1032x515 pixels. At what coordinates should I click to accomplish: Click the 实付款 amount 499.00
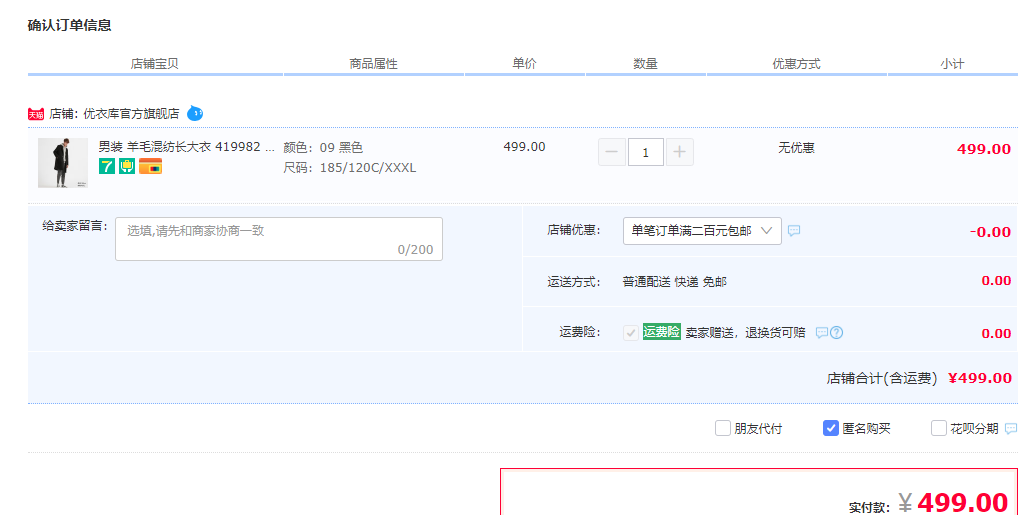(x=962, y=503)
